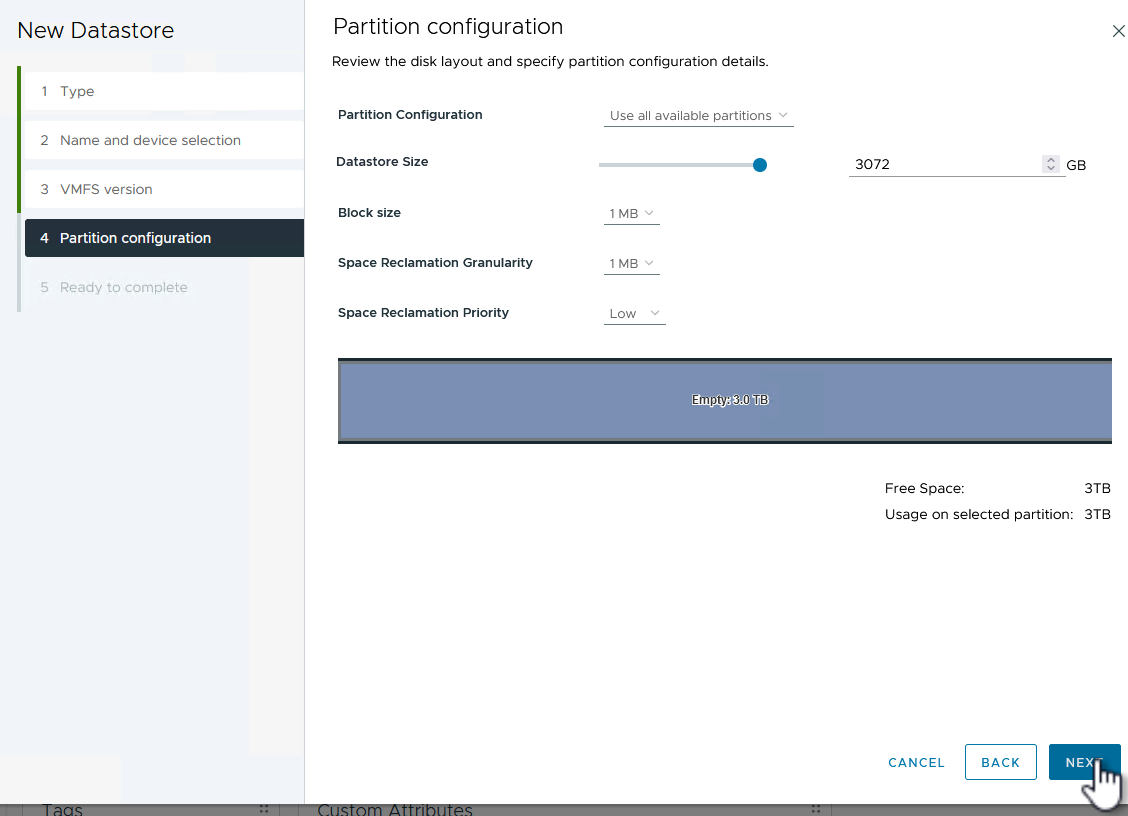
Task: Click the Tags panel drag handle icon
Action: point(264,809)
